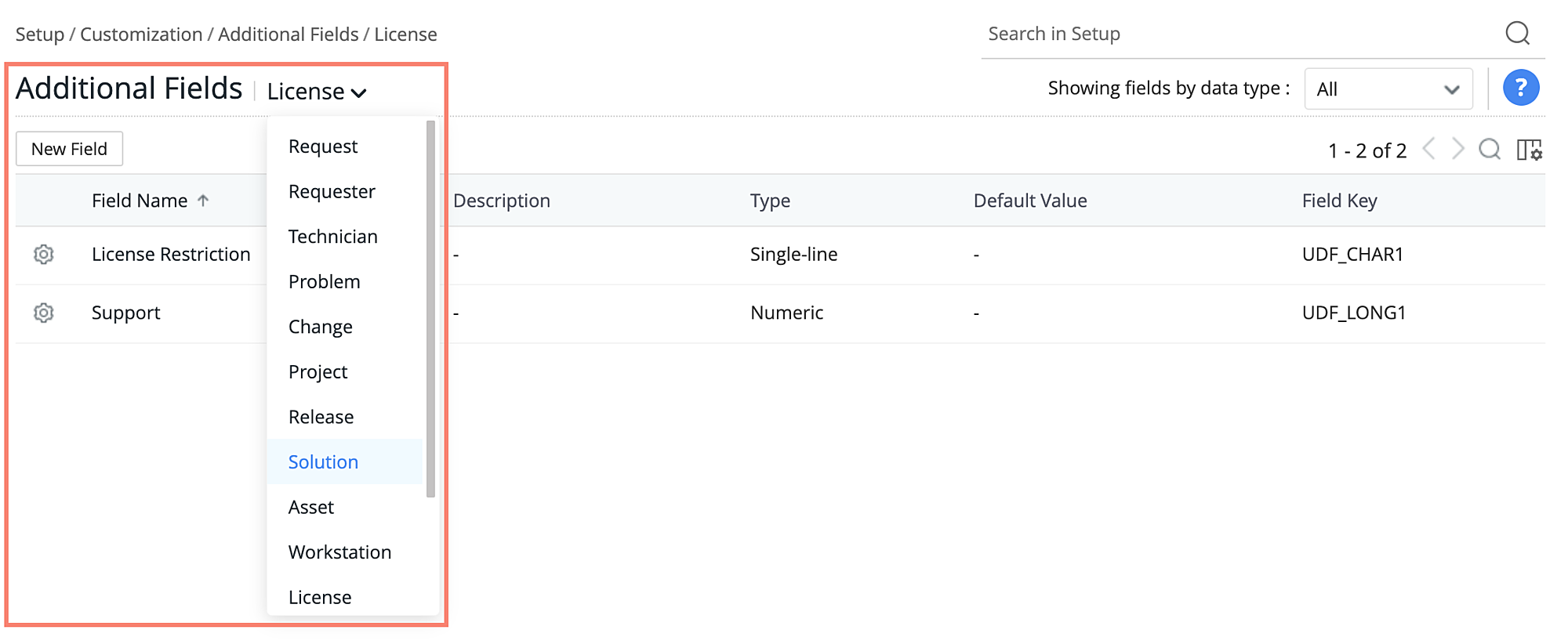
Task: Pick Asset from the dropdown list
Action: [311, 508]
